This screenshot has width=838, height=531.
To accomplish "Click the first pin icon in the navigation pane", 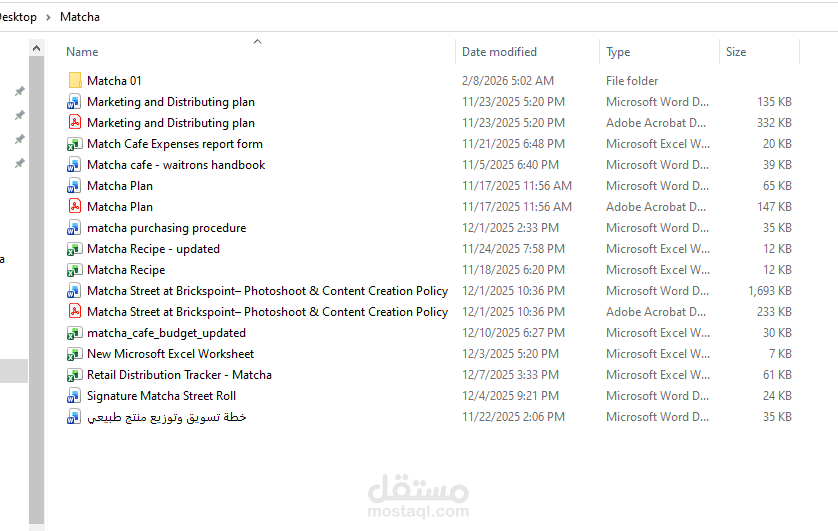I will [x=20, y=91].
